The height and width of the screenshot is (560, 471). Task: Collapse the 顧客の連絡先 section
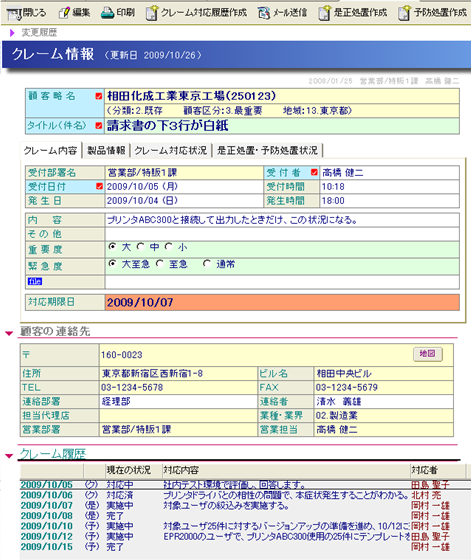pyautogui.click(x=9, y=333)
